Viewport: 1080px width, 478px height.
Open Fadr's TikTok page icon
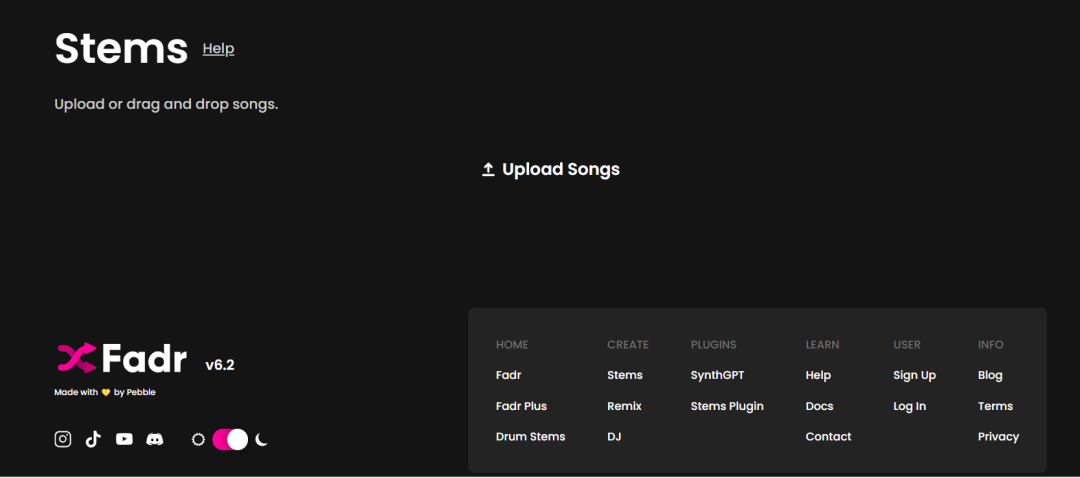click(93, 439)
